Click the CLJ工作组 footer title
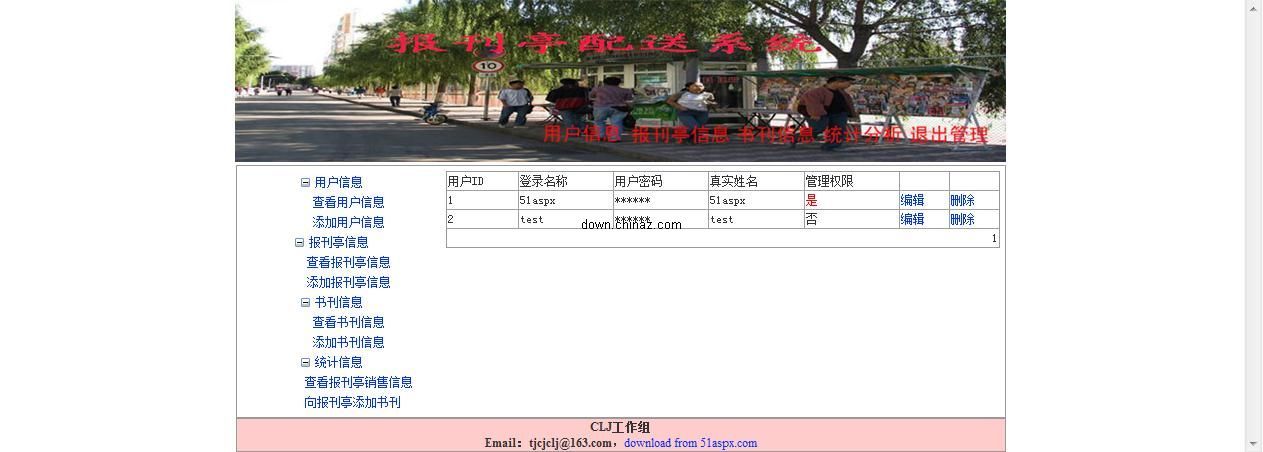 click(x=620, y=427)
